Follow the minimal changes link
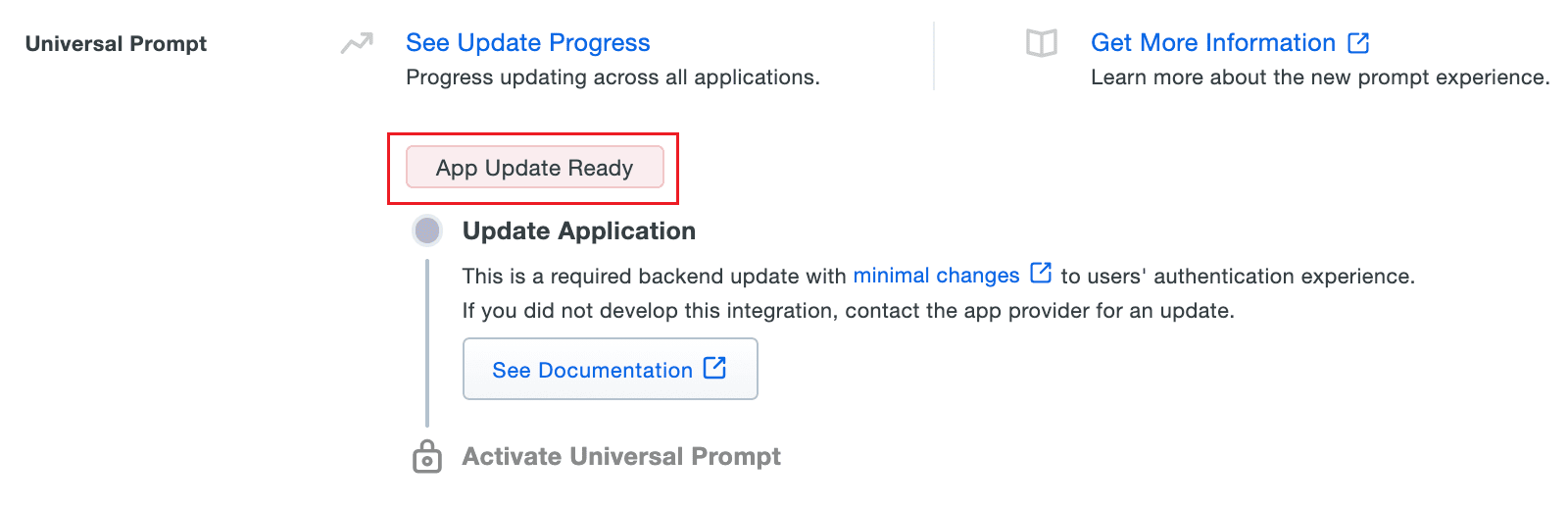This screenshot has width=1568, height=509. pyautogui.click(x=936, y=276)
